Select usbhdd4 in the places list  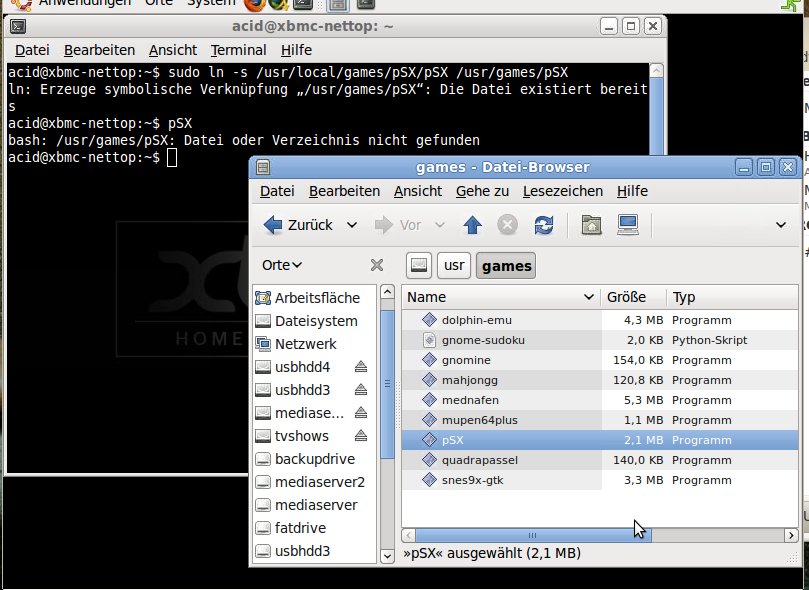point(302,367)
